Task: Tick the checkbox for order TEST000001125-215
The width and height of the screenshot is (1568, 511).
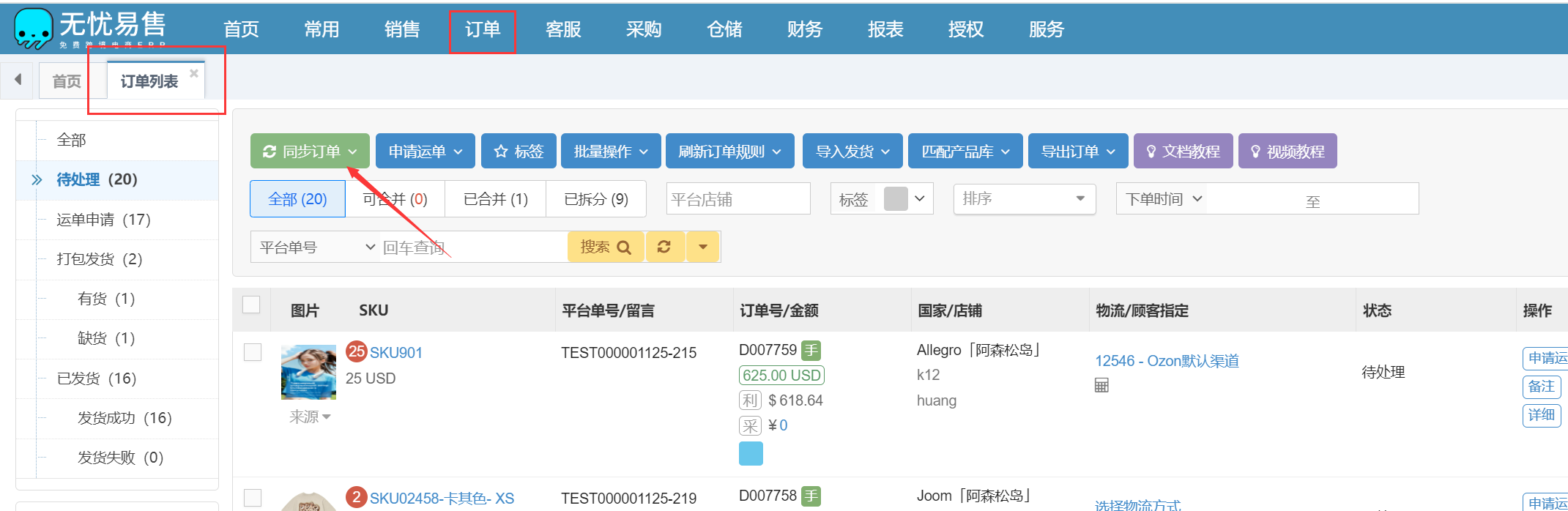Action: click(x=253, y=352)
